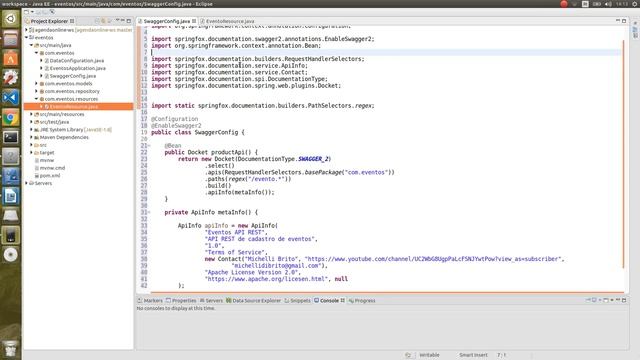Open the volume indicator in top panel
The height and width of the screenshot is (360, 640).
point(608,4)
